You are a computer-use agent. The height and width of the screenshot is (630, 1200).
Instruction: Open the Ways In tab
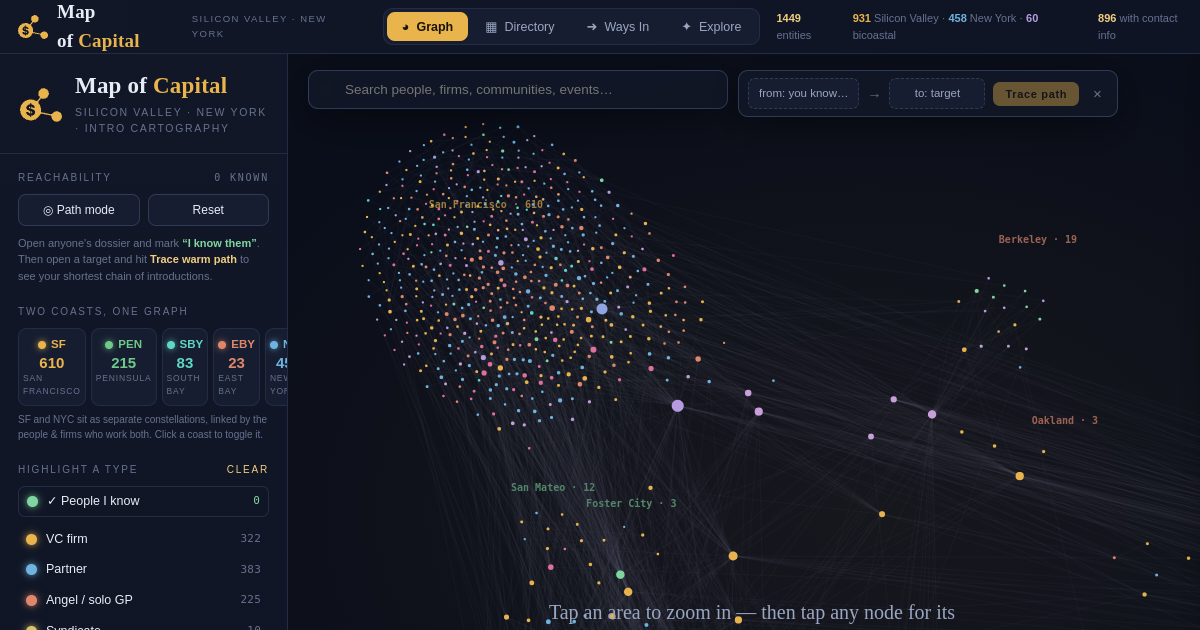[618, 26]
